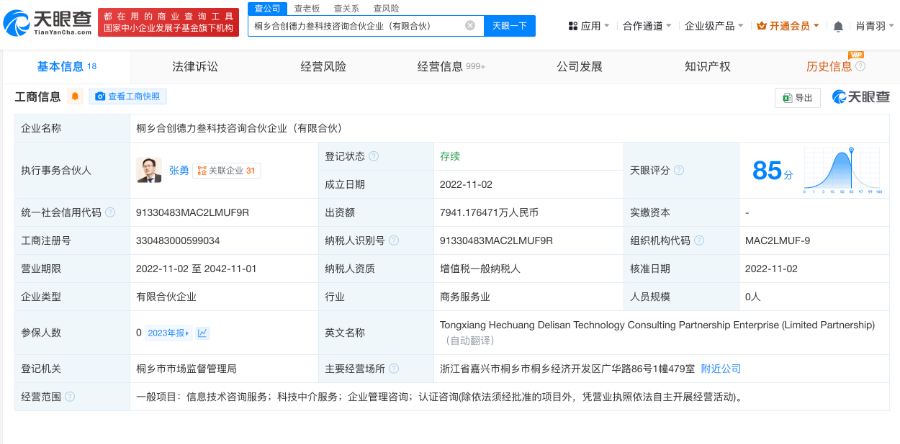This screenshot has width=900, height=444.
Task: Click 查看工商快照 button
Action: coord(128,96)
